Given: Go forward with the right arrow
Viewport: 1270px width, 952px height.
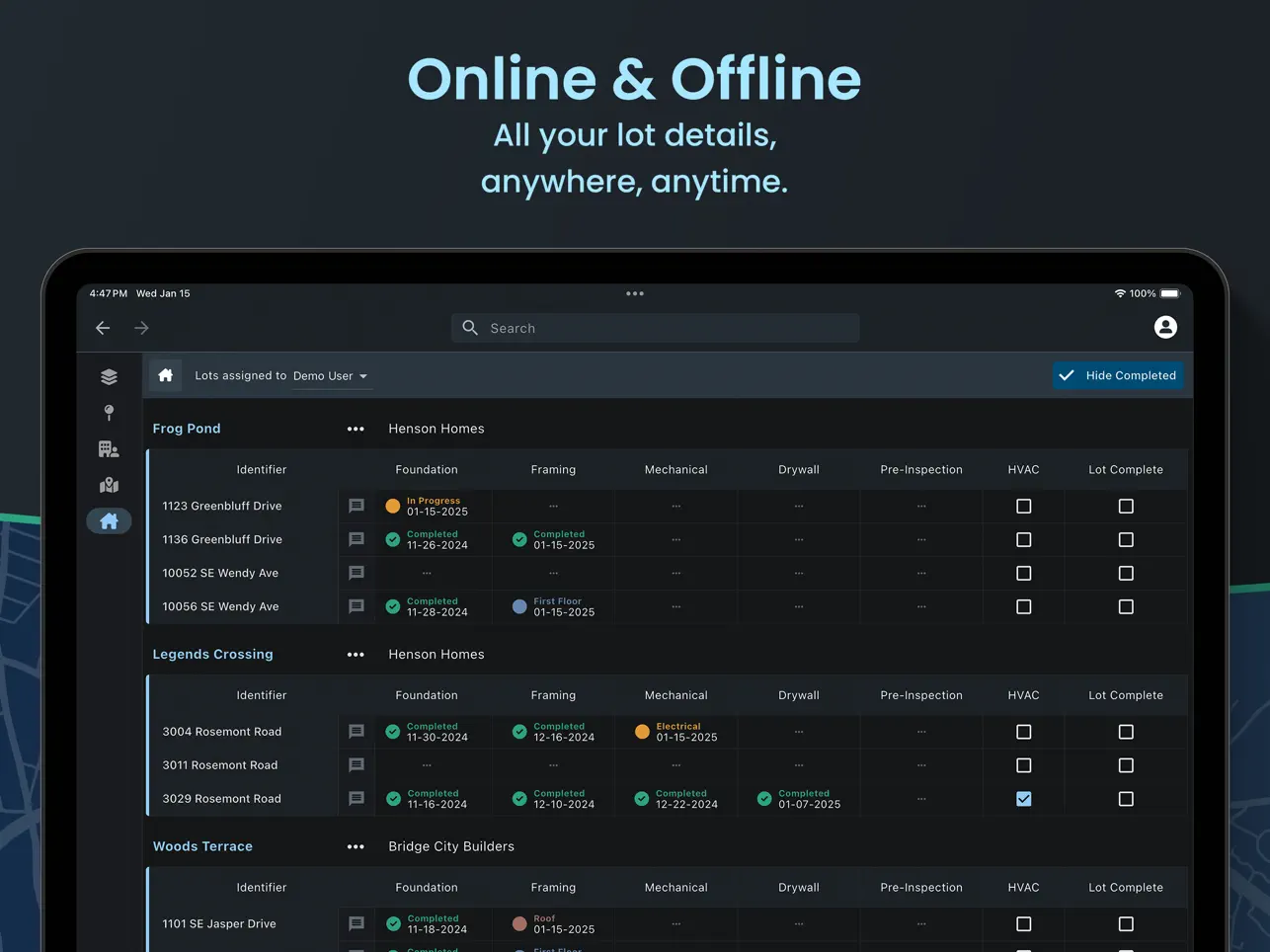Looking at the screenshot, I should pos(141,328).
